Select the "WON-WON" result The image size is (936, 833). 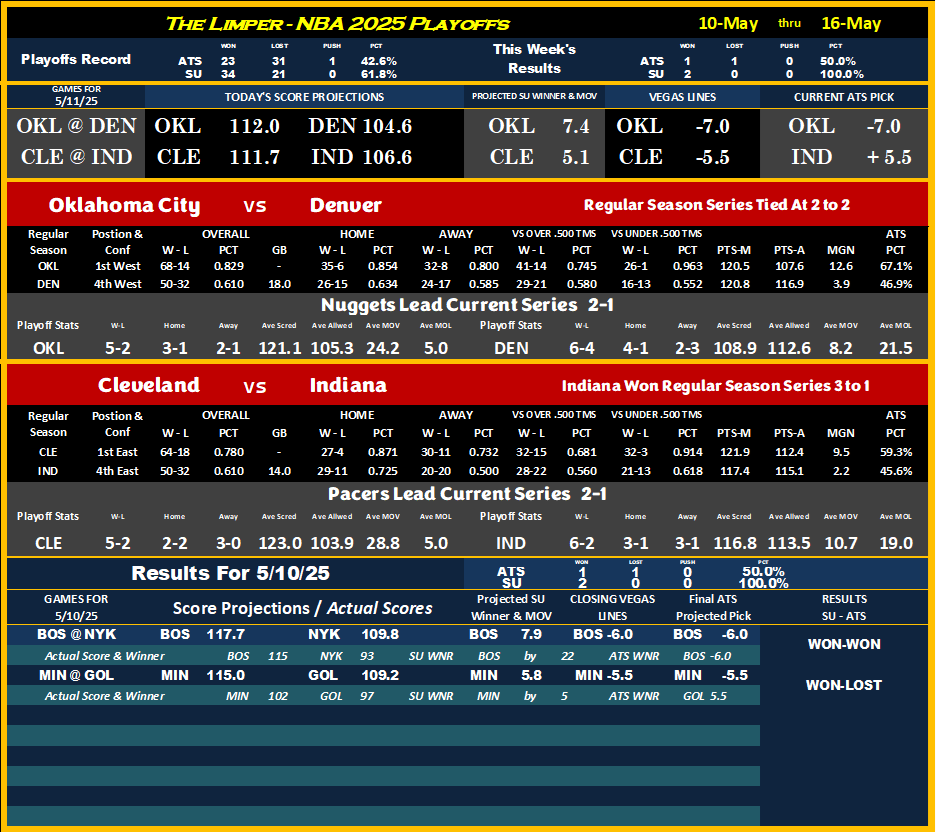point(843,644)
